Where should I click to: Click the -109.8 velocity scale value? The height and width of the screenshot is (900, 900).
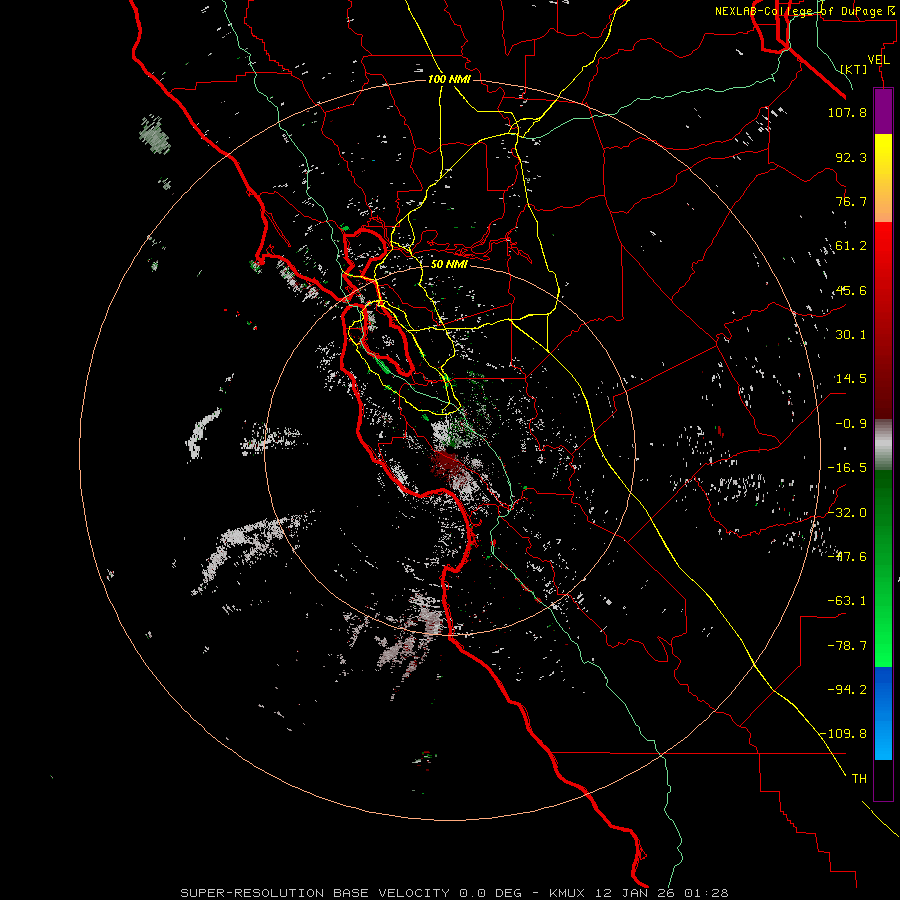coord(844,734)
